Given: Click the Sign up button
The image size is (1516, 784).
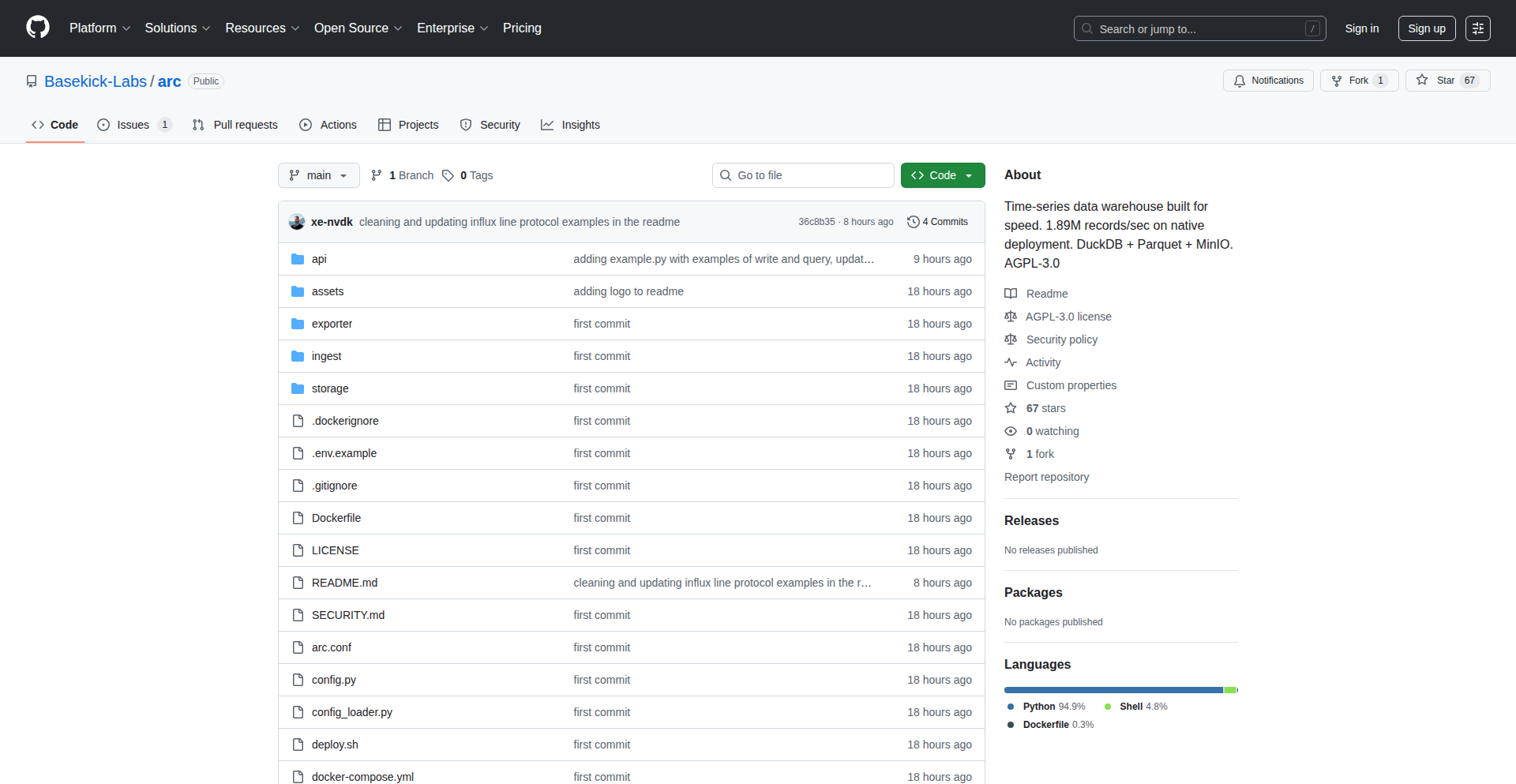Looking at the screenshot, I should click(x=1426, y=28).
